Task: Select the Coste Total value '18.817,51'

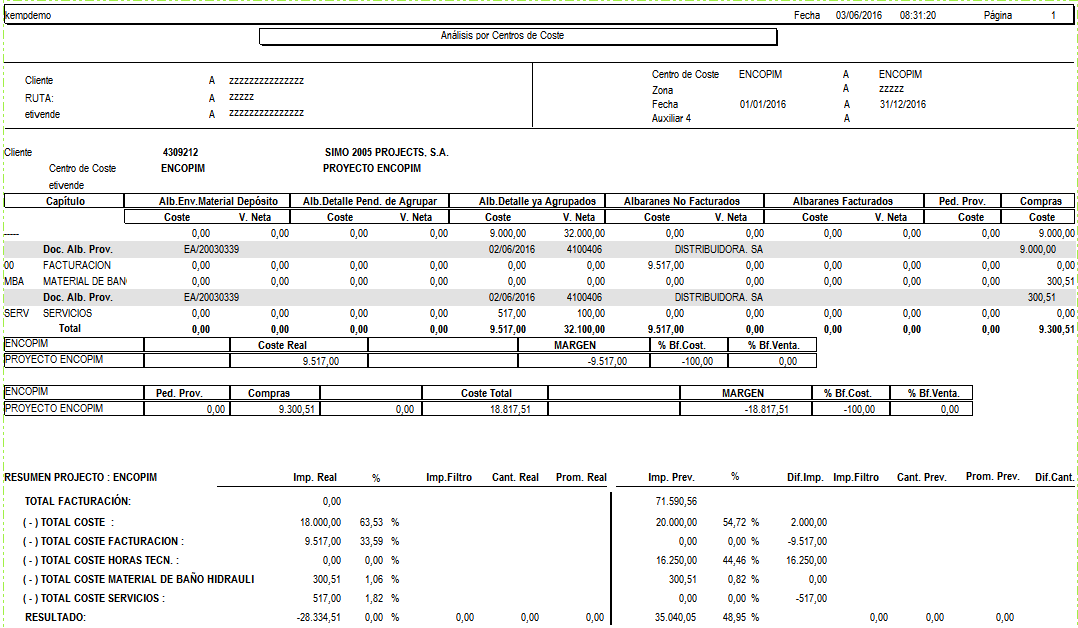Action: (x=509, y=409)
